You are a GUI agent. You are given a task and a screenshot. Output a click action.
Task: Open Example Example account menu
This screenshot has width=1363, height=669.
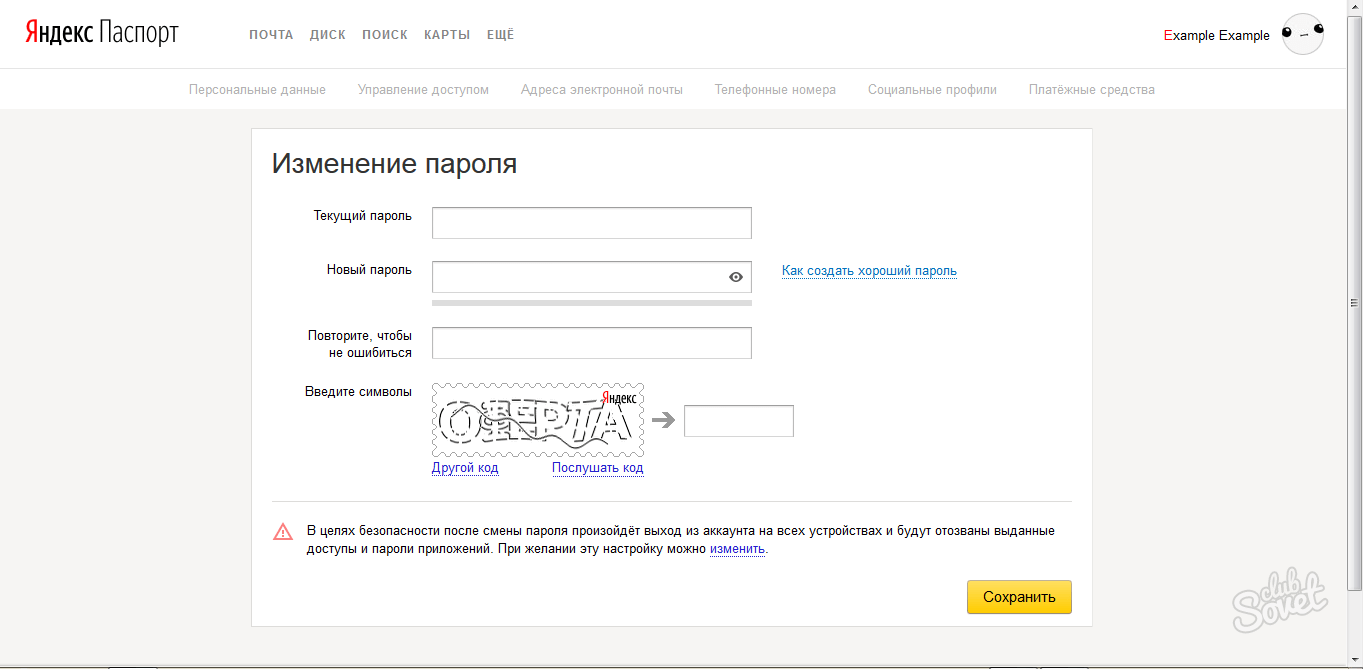pyautogui.click(x=1216, y=36)
